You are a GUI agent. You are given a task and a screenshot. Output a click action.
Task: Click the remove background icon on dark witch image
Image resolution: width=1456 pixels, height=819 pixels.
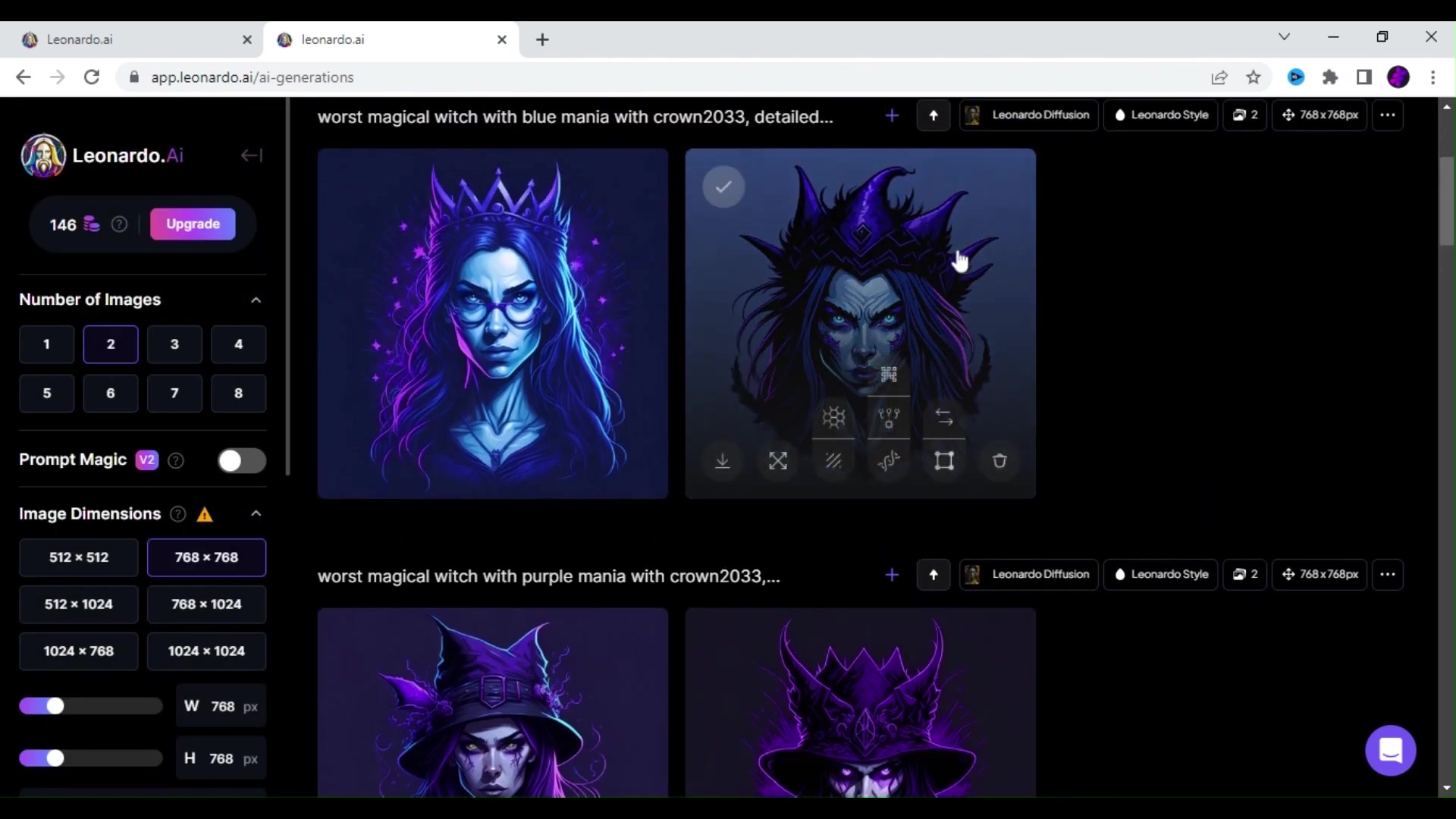pyautogui.click(x=889, y=461)
